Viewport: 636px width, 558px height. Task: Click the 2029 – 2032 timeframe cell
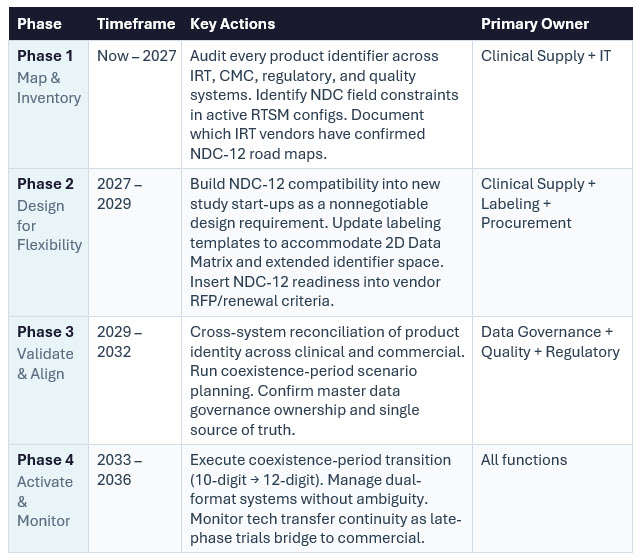click(120, 341)
